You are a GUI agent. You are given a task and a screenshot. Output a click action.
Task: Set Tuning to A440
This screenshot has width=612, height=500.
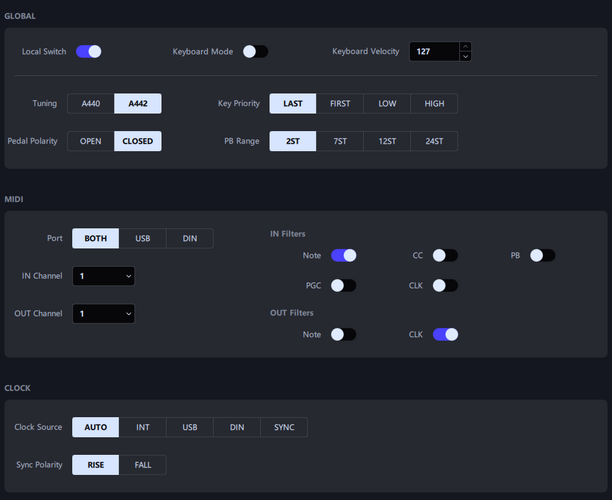[91, 103]
